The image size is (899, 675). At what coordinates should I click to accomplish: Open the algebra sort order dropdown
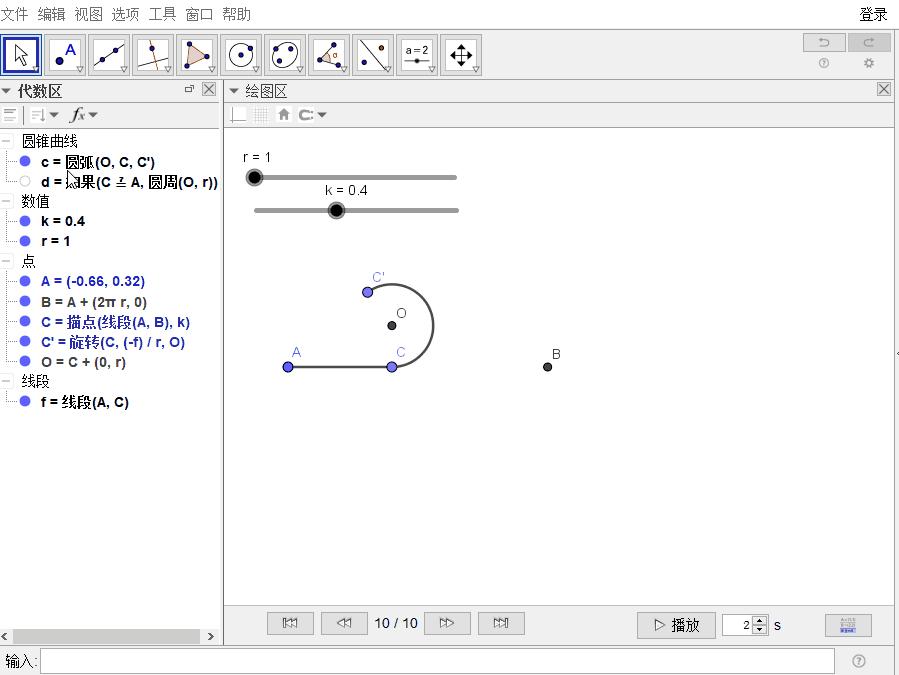pyautogui.click(x=44, y=115)
